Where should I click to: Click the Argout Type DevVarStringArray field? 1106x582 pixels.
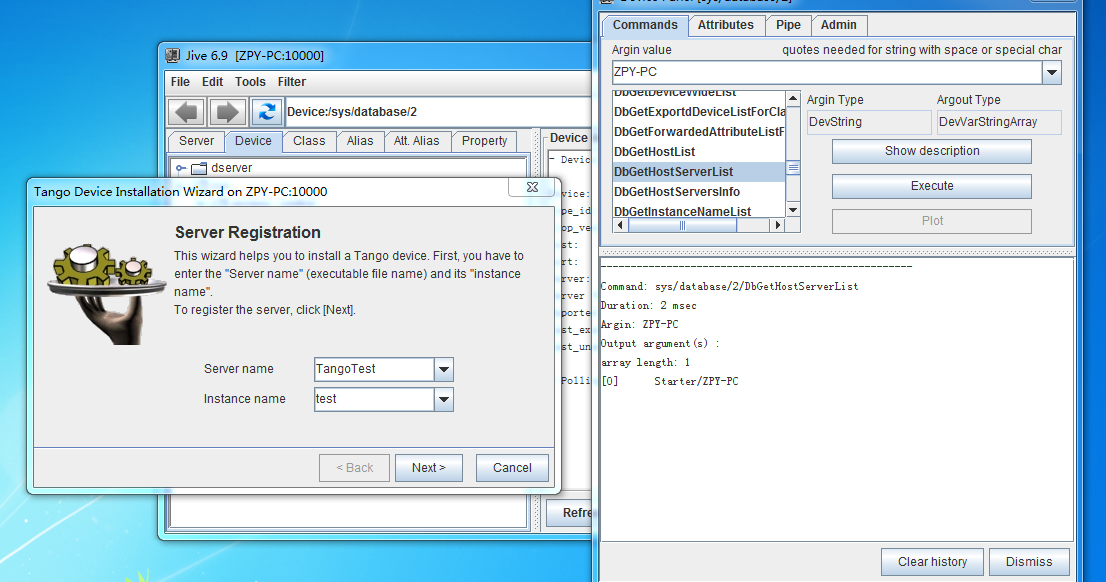point(999,122)
